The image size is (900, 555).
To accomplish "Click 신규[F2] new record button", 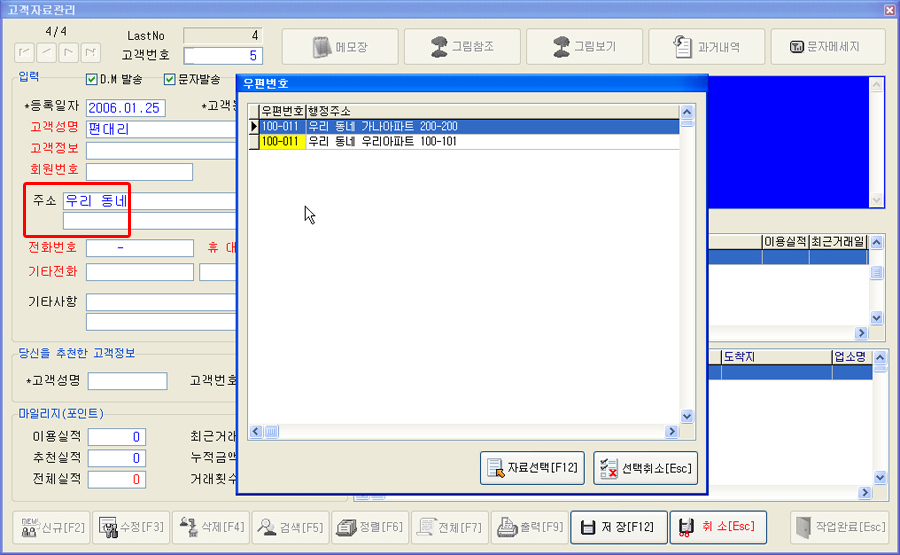I will [52, 527].
